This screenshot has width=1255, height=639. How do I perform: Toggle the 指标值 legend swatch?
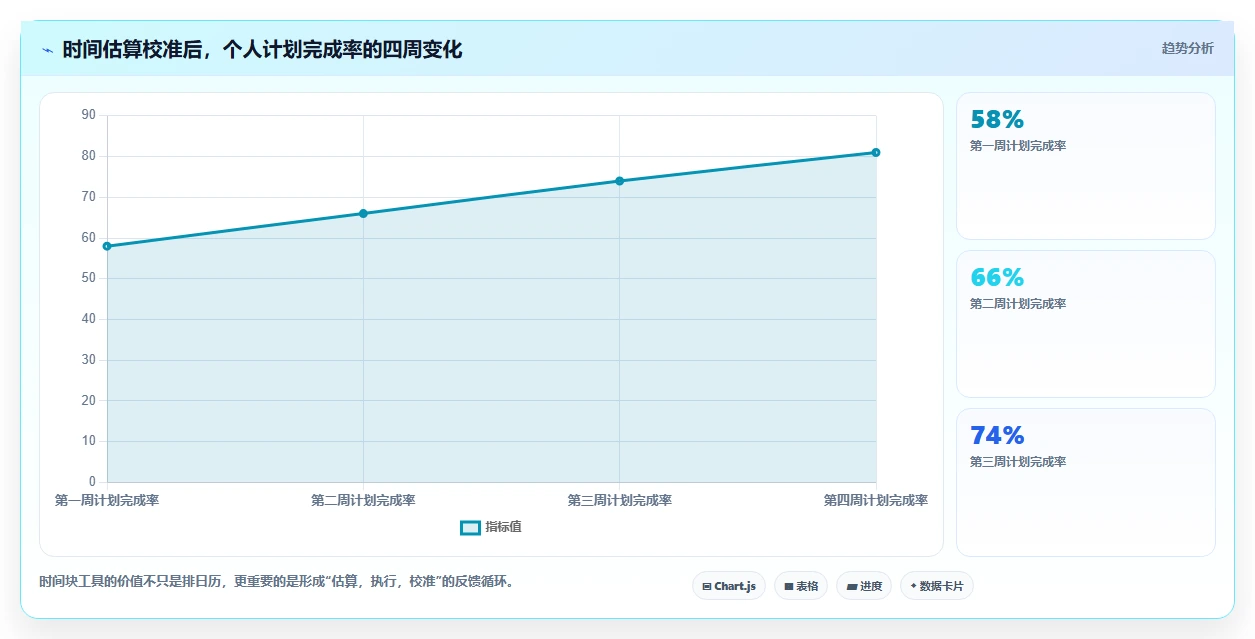(x=470, y=527)
